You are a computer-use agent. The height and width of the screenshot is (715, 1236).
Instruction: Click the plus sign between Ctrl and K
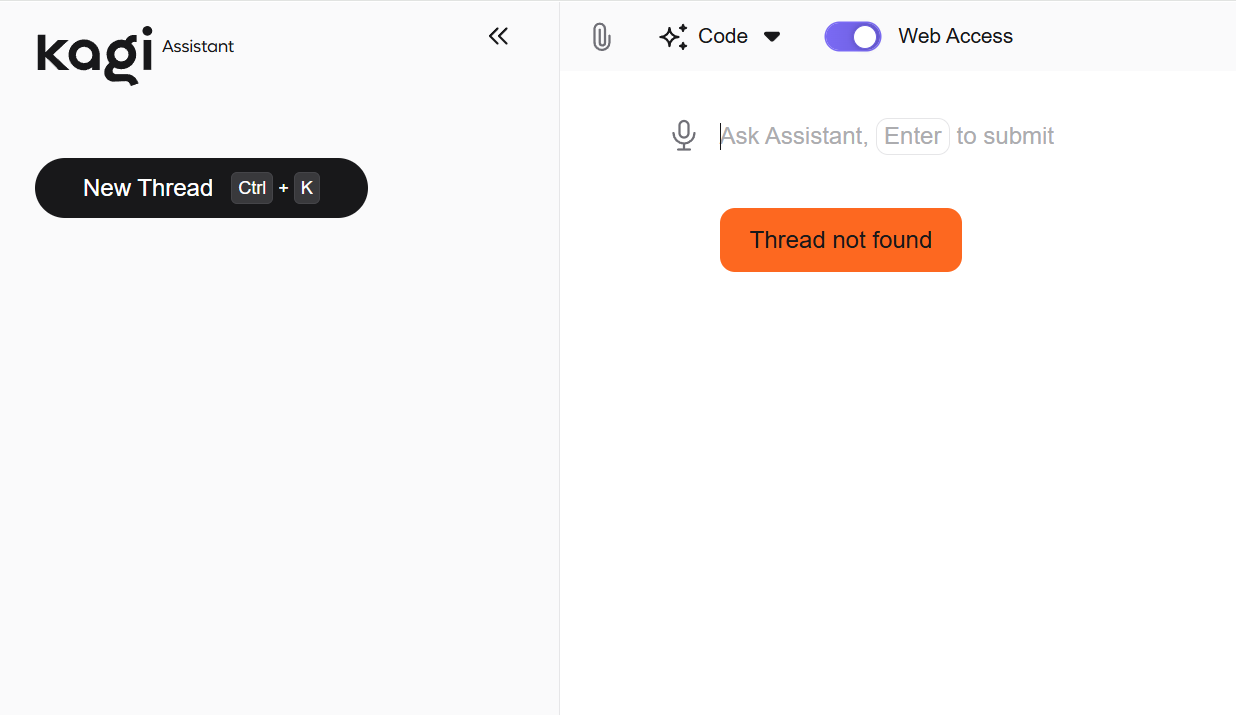[284, 188]
